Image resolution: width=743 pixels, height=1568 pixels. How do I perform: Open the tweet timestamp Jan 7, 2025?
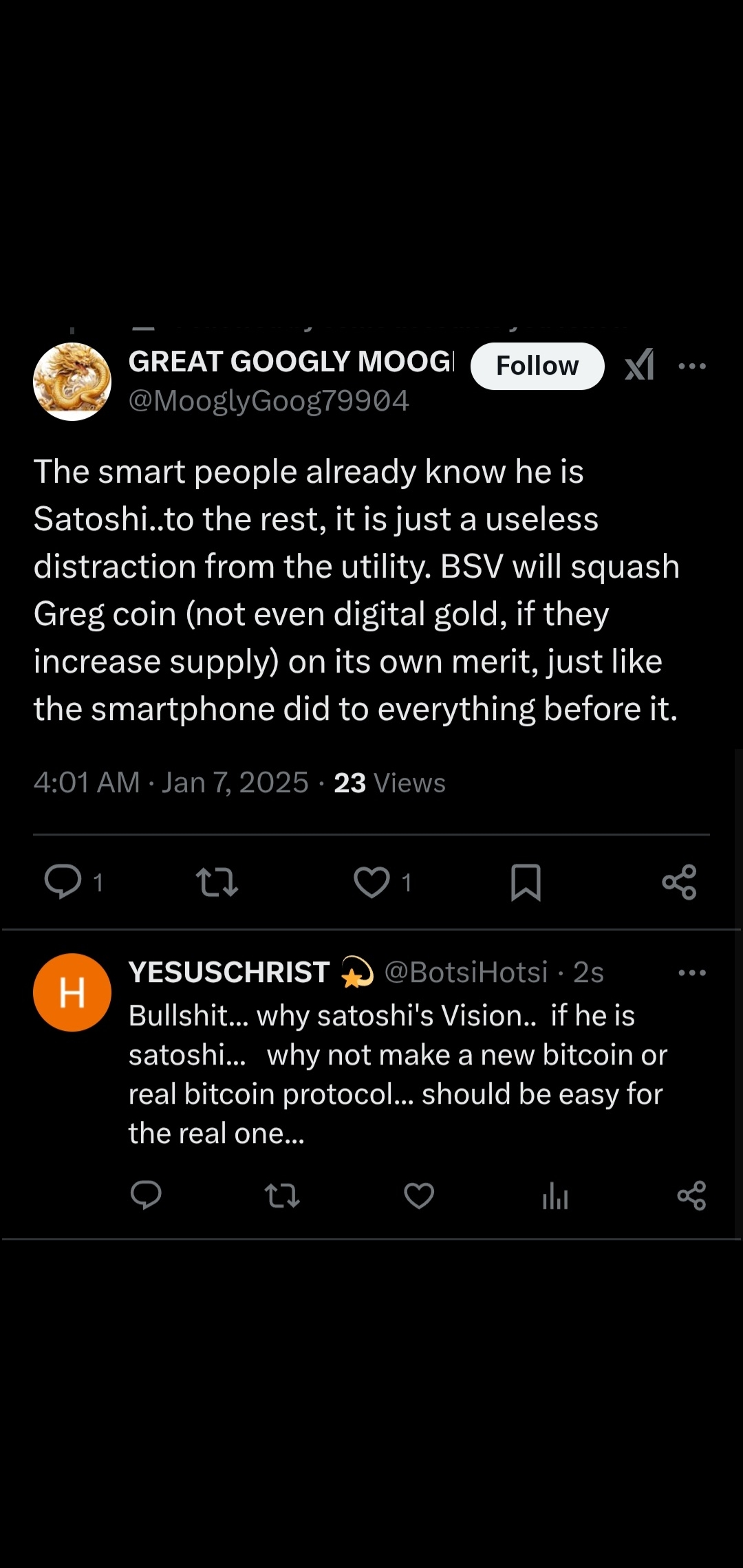[x=235, y=783]
